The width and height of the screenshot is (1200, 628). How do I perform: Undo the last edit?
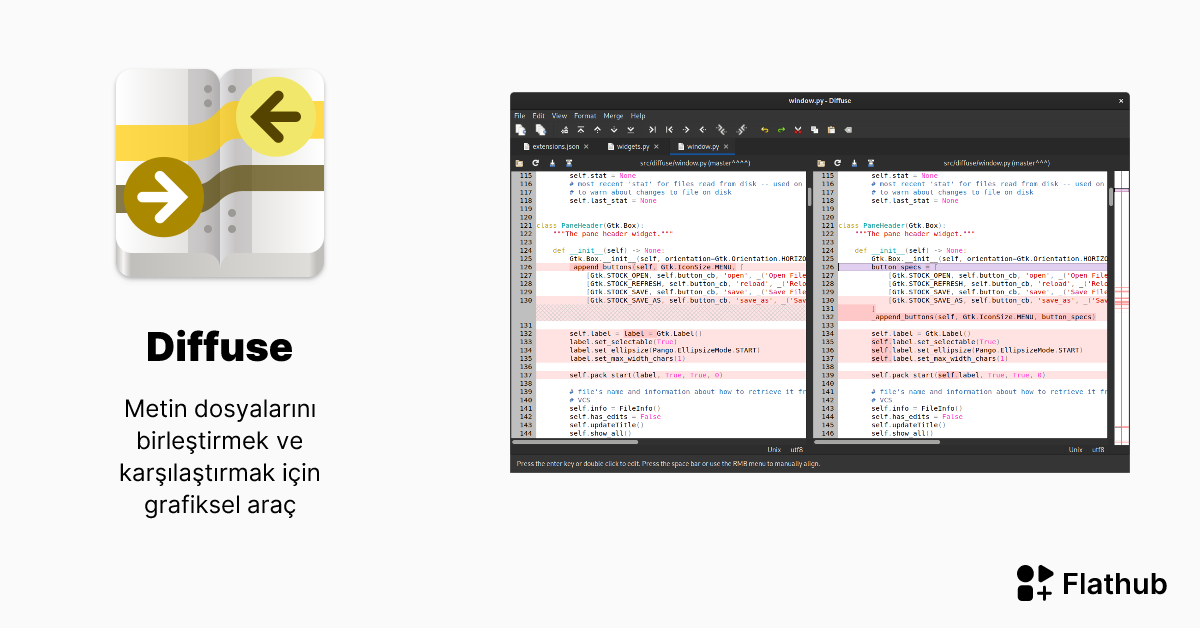pyautogui.click(x=765, y=130)
